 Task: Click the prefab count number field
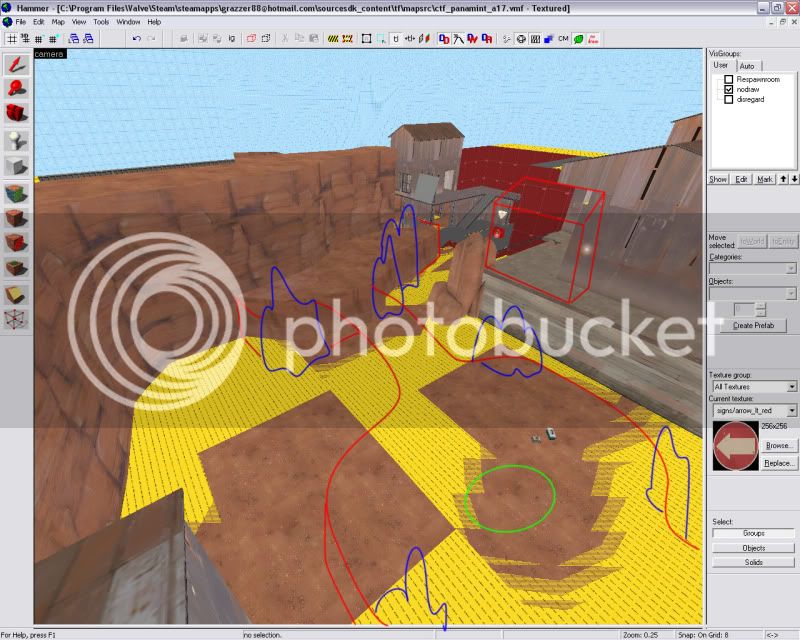tap(744, 309)
